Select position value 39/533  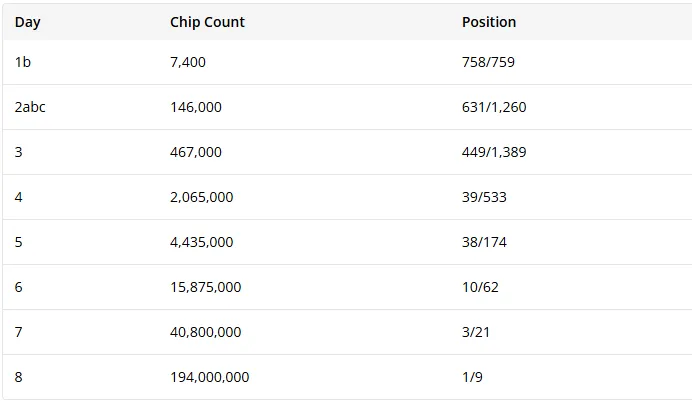(484, 197)
